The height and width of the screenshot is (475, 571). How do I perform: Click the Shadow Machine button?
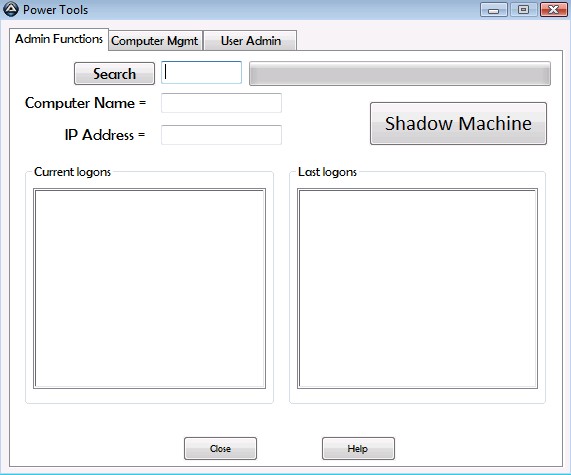pyautogui.click(x=458, y=123)
